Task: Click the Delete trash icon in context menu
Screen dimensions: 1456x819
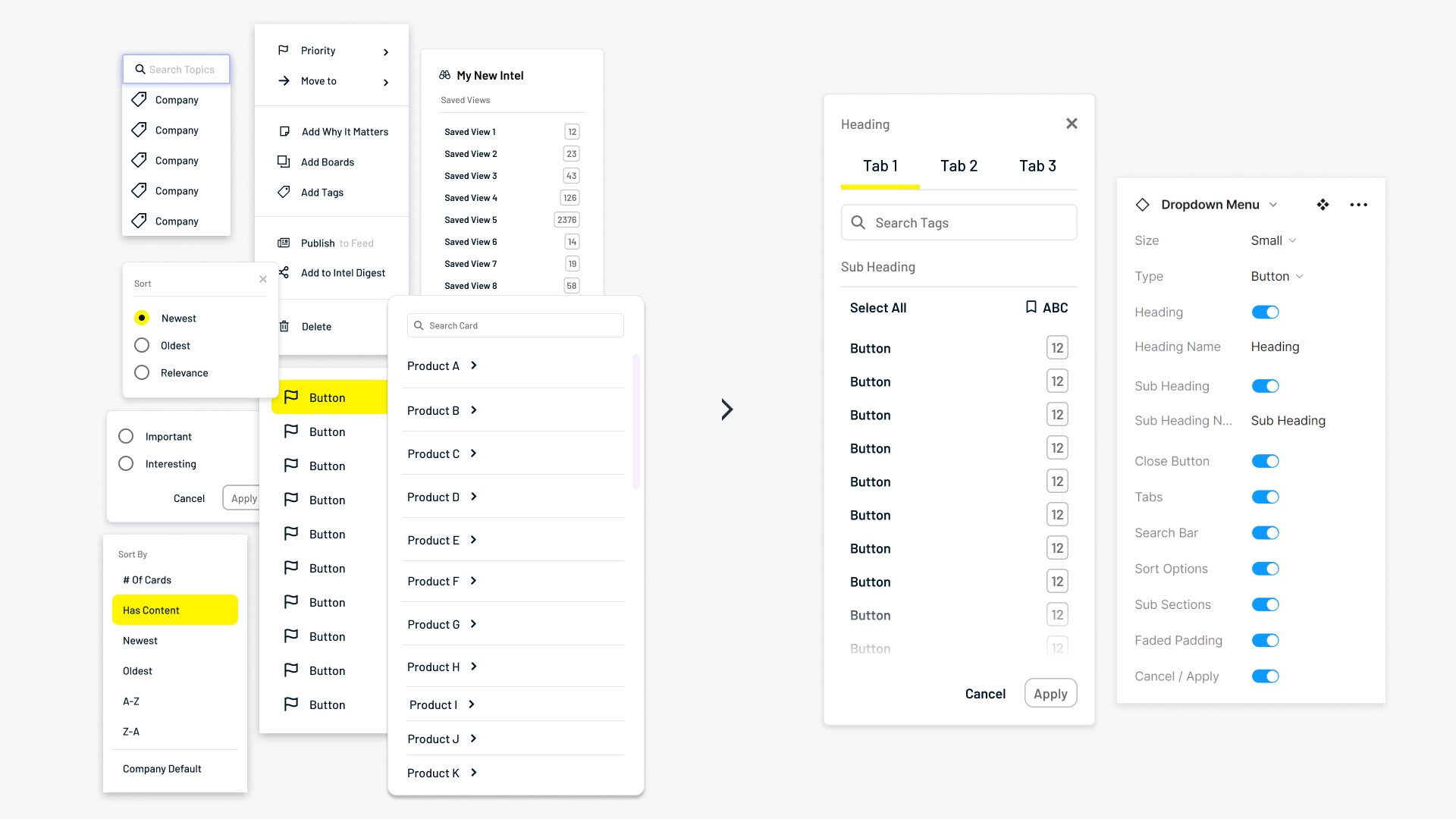Action: click(285, 326)
